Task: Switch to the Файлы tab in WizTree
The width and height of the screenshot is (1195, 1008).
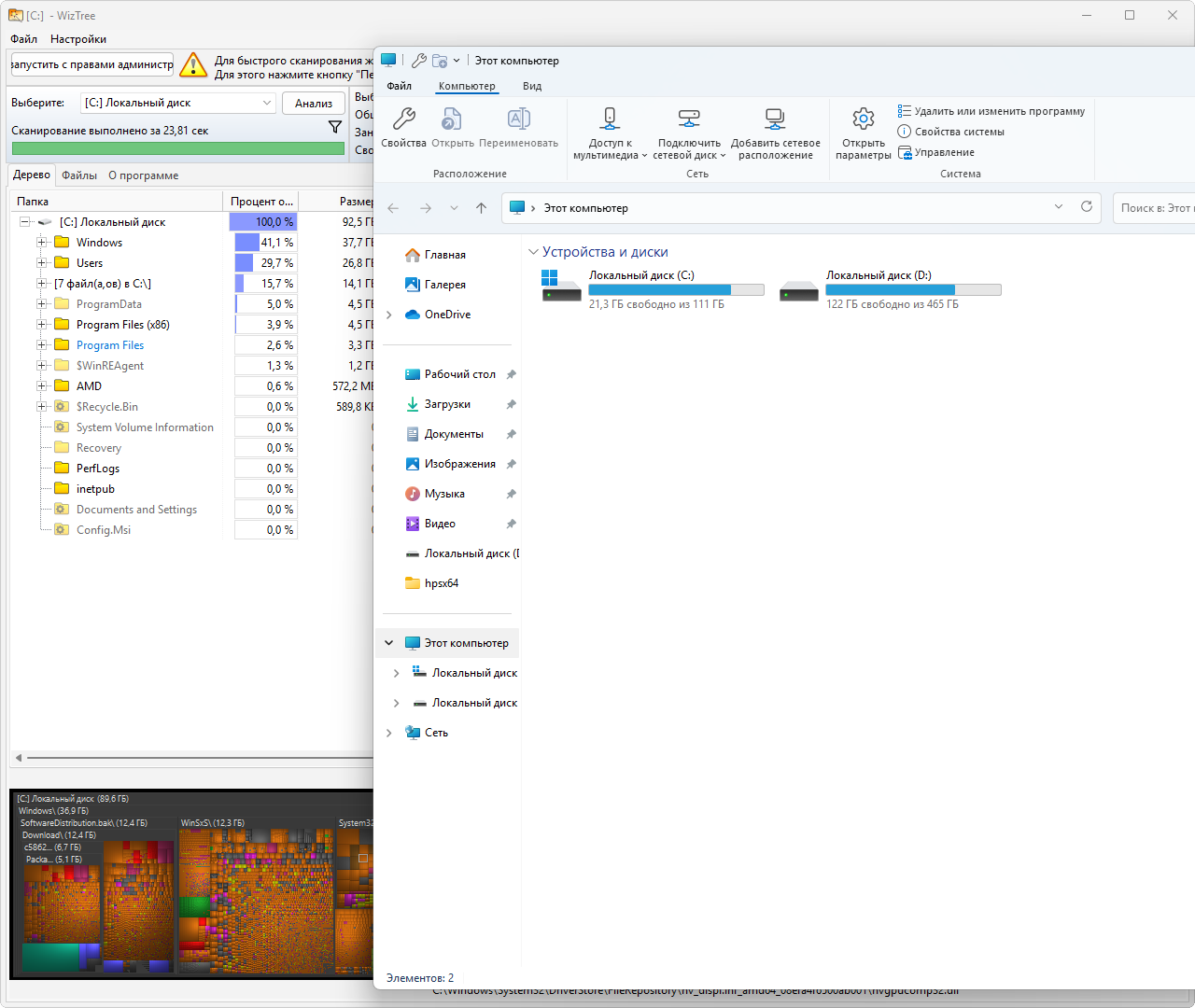Action: tap(79, 175)
